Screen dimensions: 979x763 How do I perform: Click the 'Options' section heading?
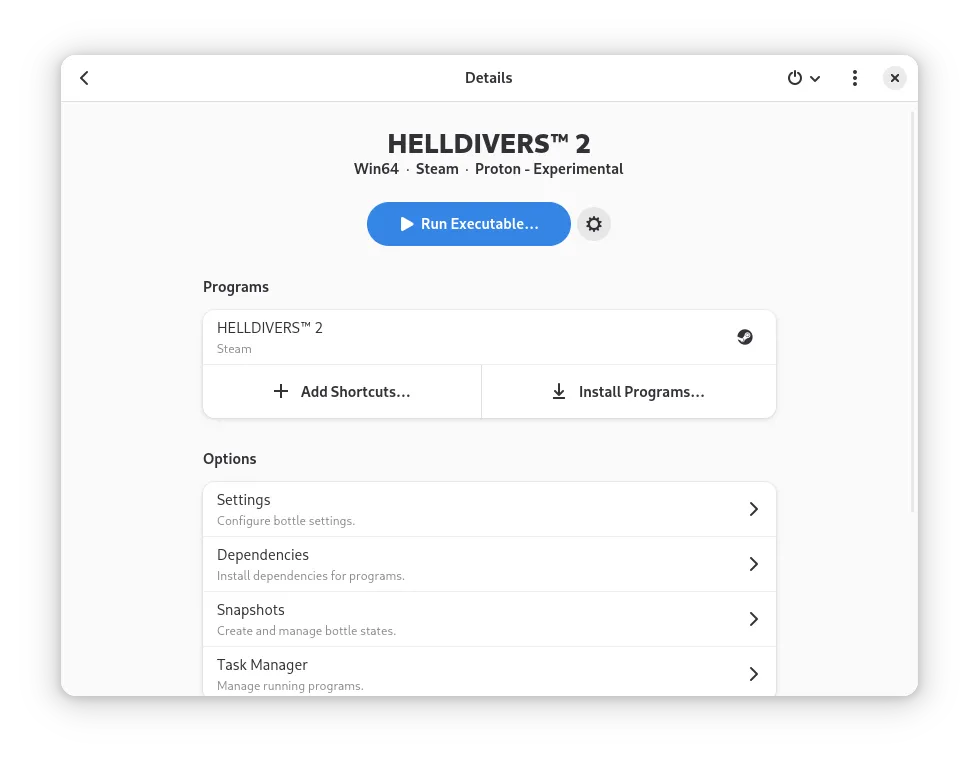(230, 459)
